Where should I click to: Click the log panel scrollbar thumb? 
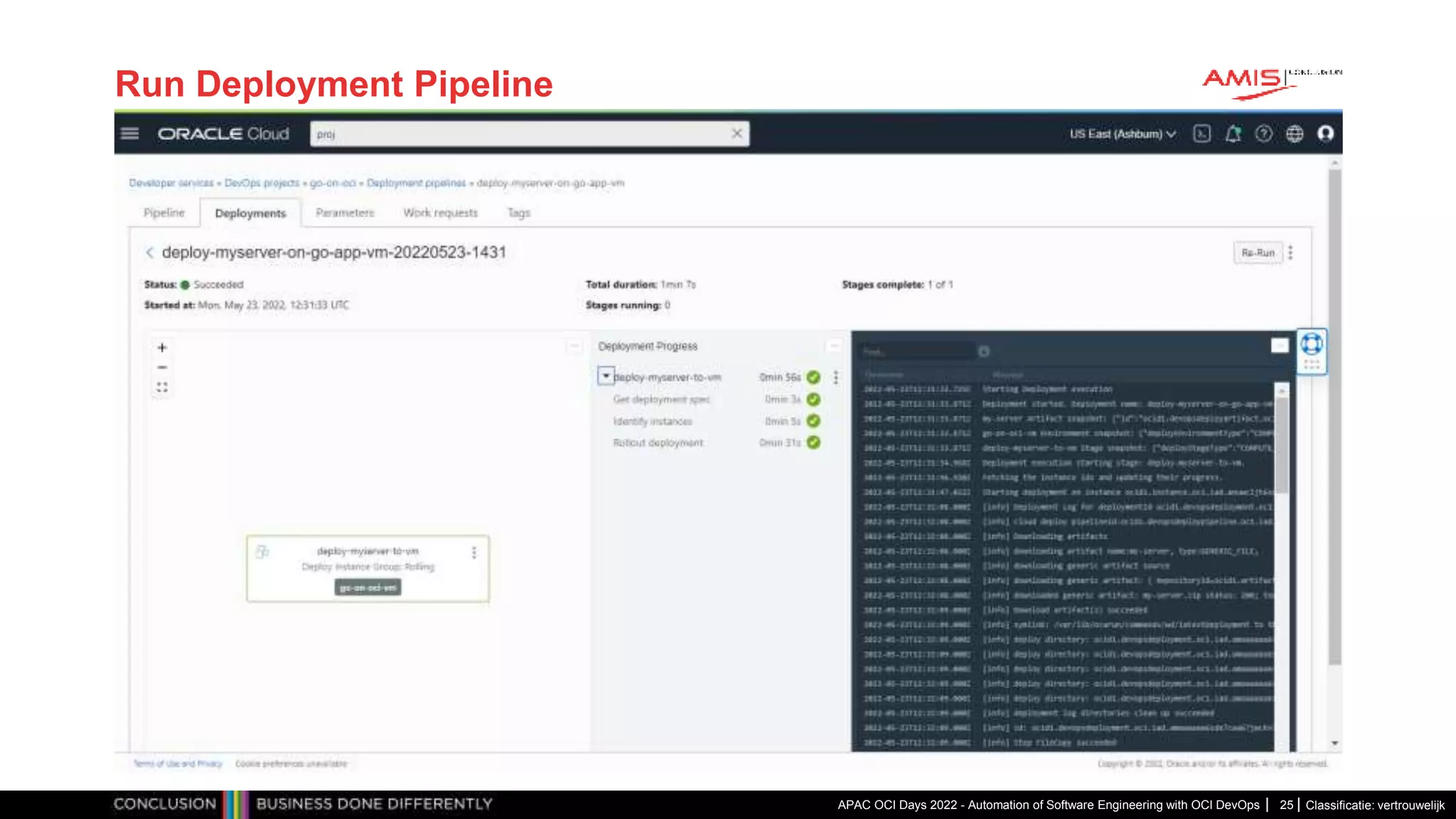1282,445
